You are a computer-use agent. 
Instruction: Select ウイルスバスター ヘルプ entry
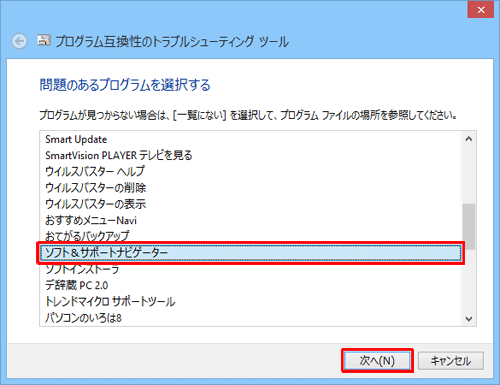[251, 171]
